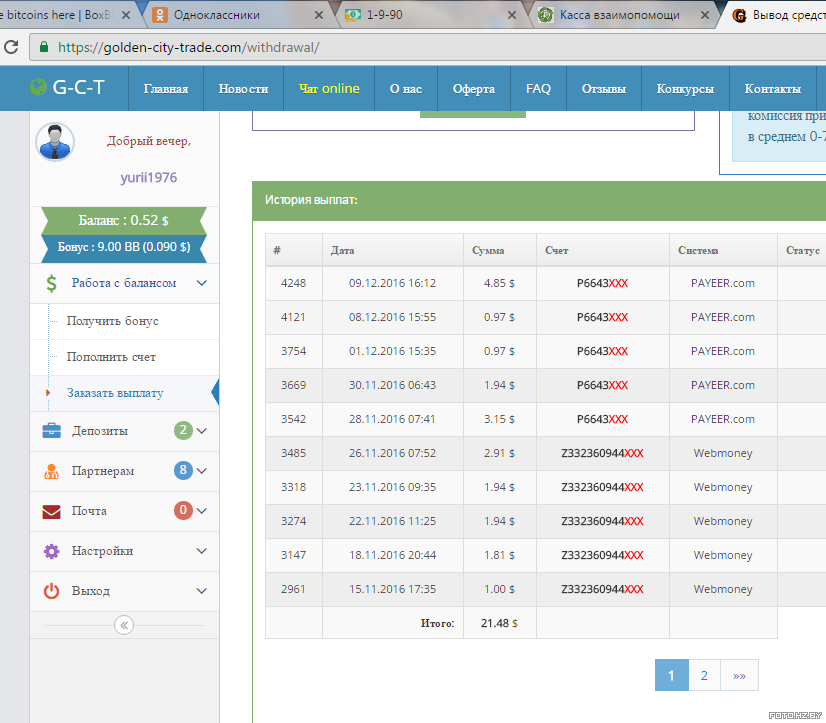
Task: Click the Заказать выплату sidebar link
Action: tap(115, 393)
